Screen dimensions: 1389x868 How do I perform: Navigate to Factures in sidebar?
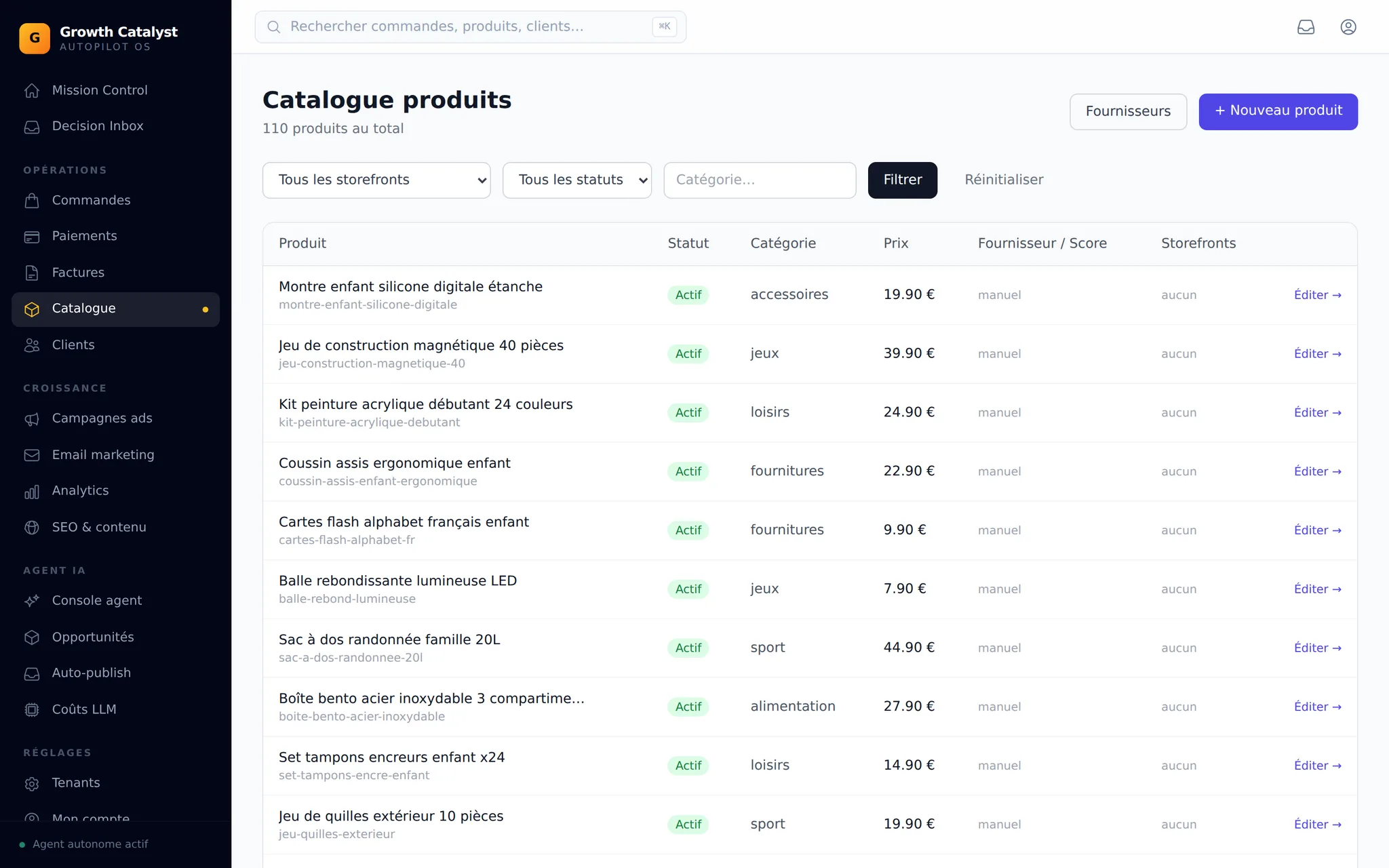(115, 273)
